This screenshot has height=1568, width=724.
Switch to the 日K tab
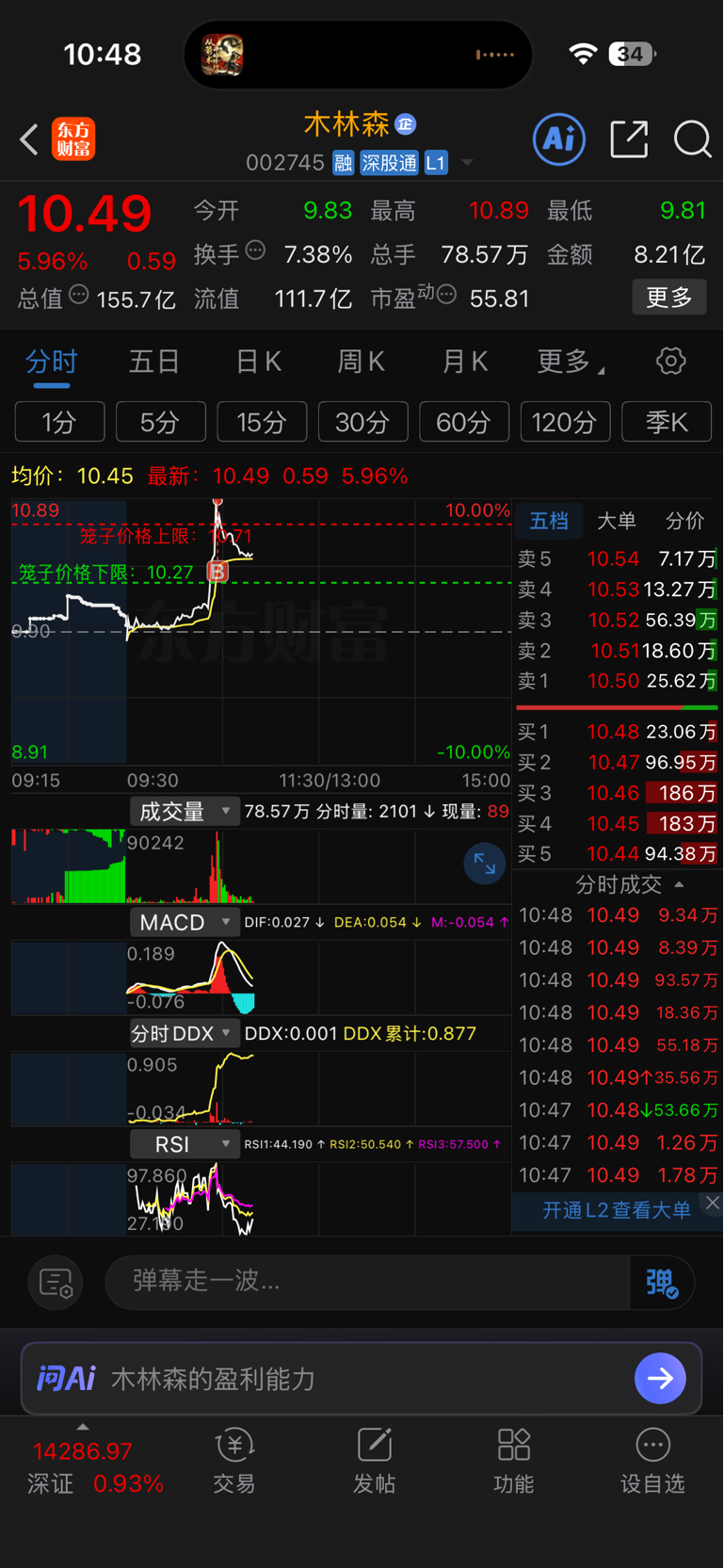[x=258, y=361]
